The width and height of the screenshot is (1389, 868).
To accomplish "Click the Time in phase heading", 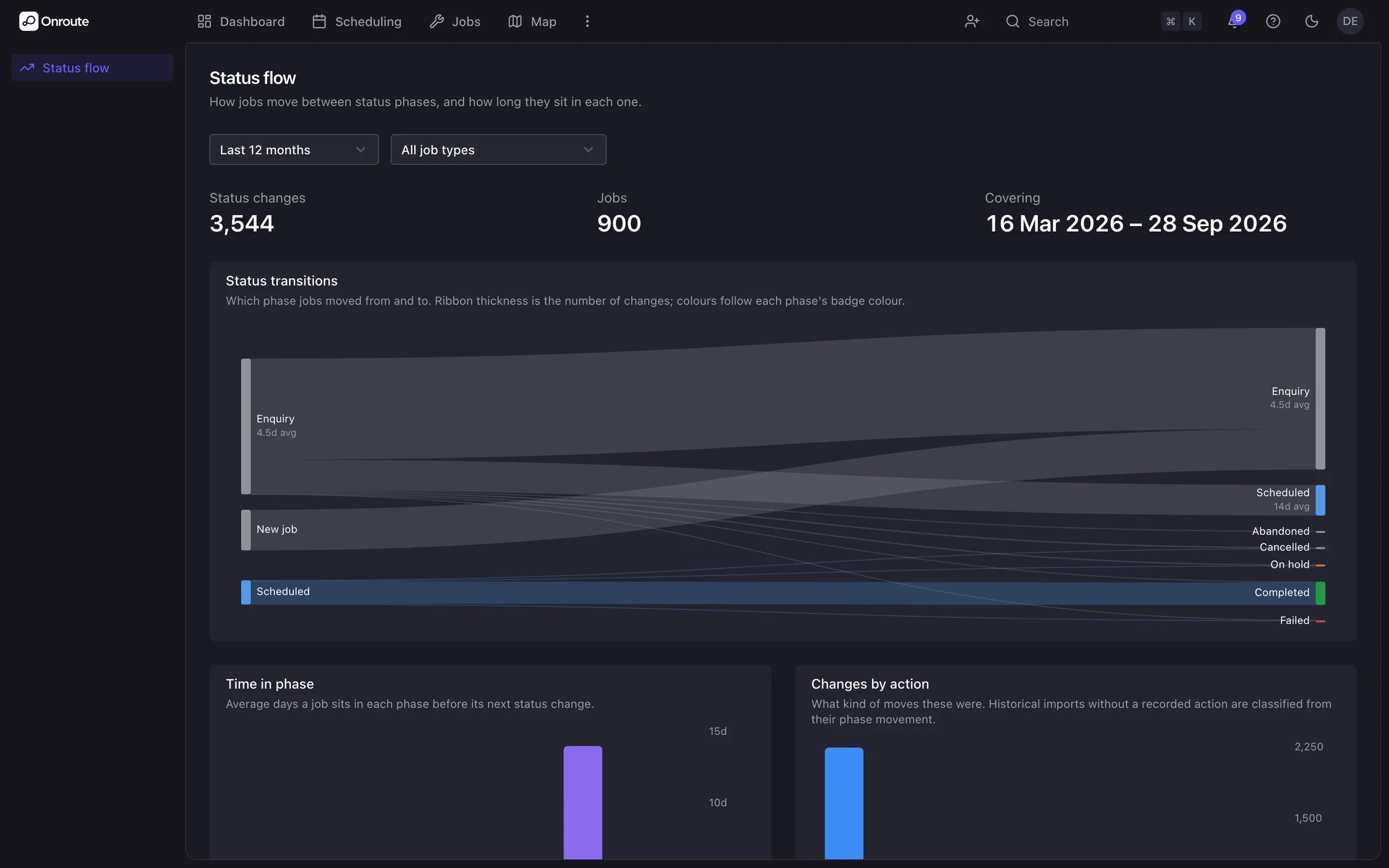I will pos(270,684).
